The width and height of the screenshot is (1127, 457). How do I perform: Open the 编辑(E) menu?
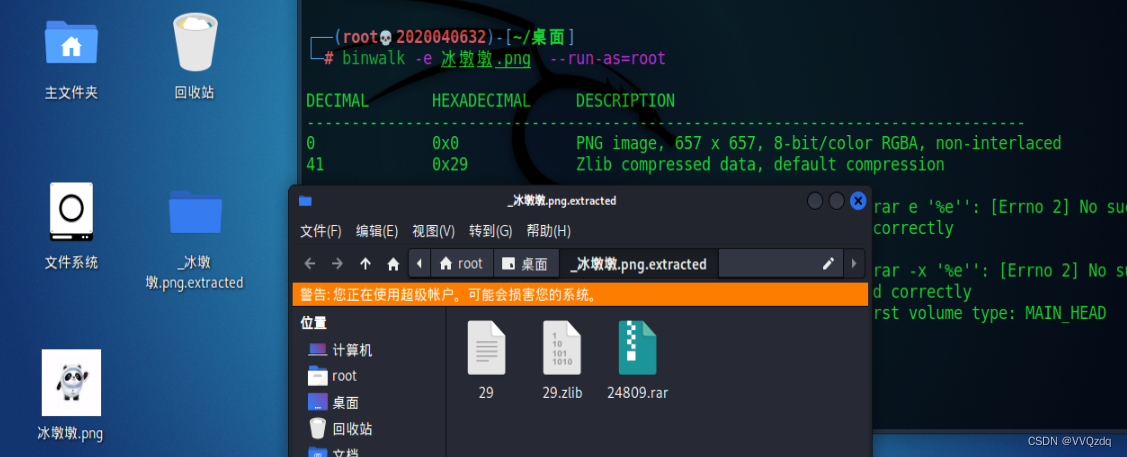click(377, 231)
